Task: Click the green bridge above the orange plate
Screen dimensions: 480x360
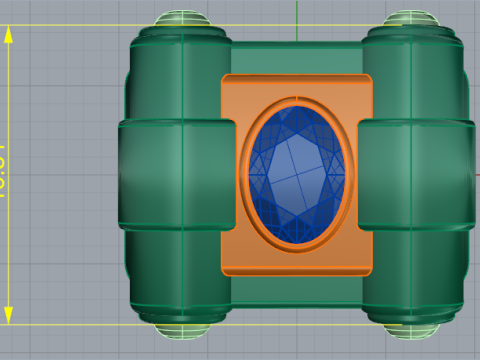Action: tap(297, 58)
